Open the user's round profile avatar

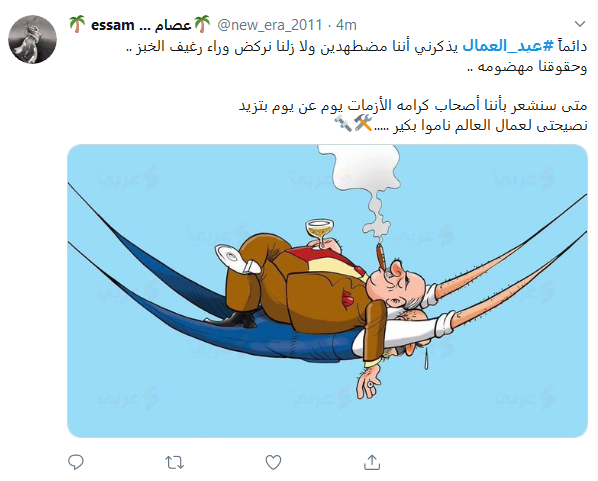(32, 39)
